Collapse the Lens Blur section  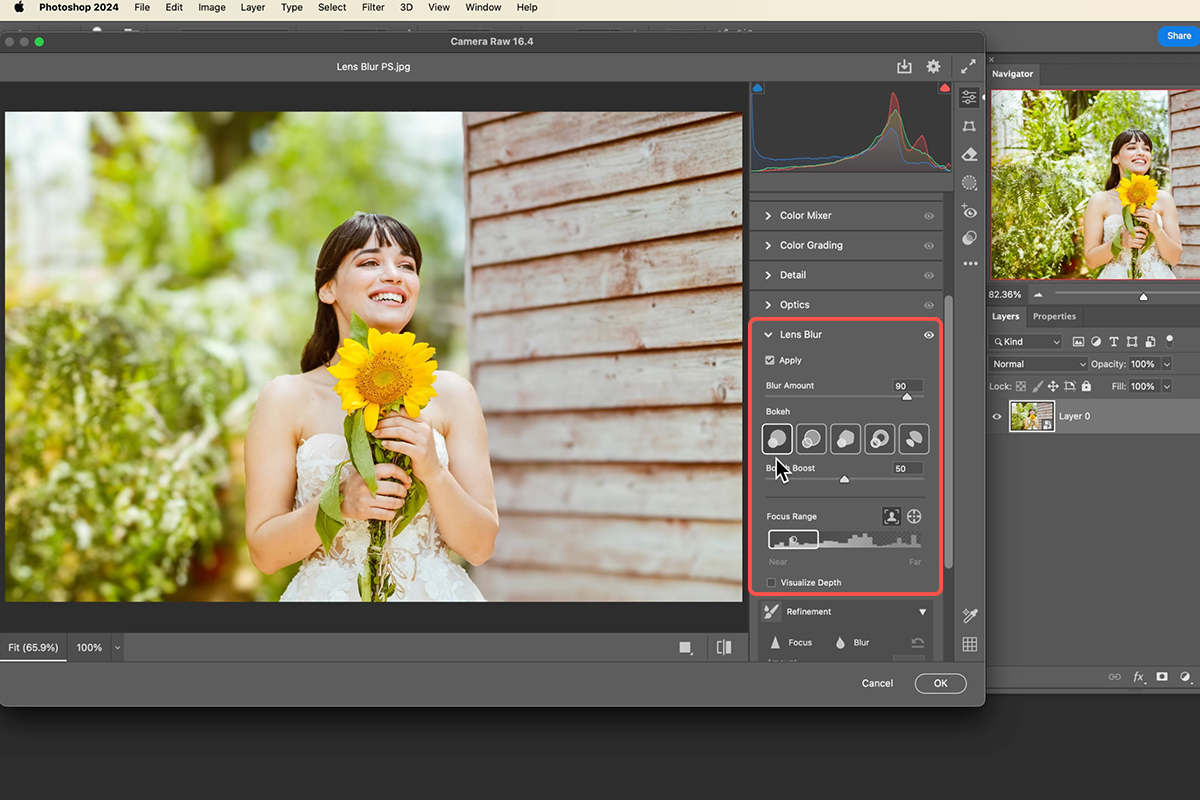(x=768, y=334)
